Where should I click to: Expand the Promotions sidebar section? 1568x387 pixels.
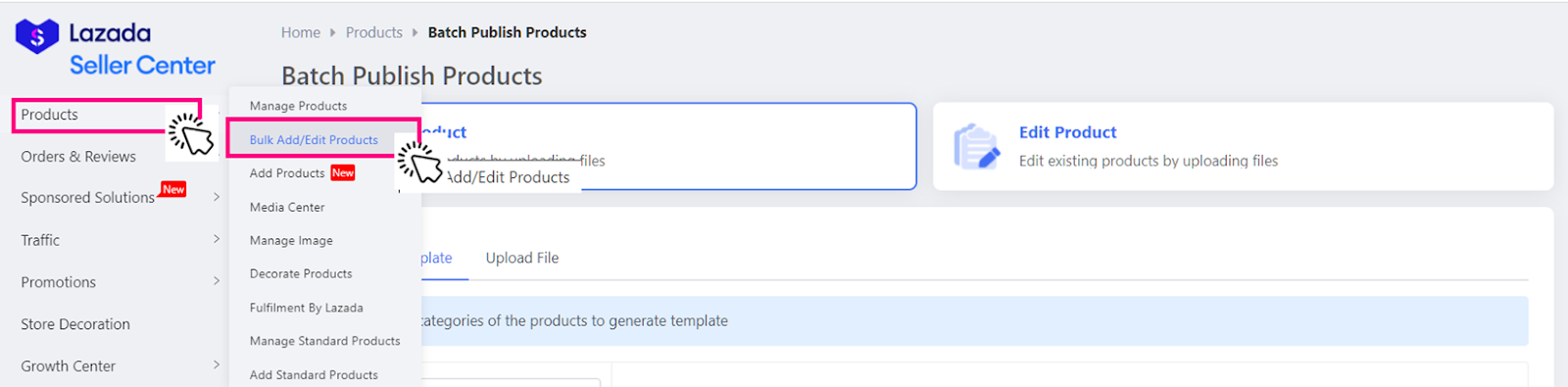tap(120, 282)
